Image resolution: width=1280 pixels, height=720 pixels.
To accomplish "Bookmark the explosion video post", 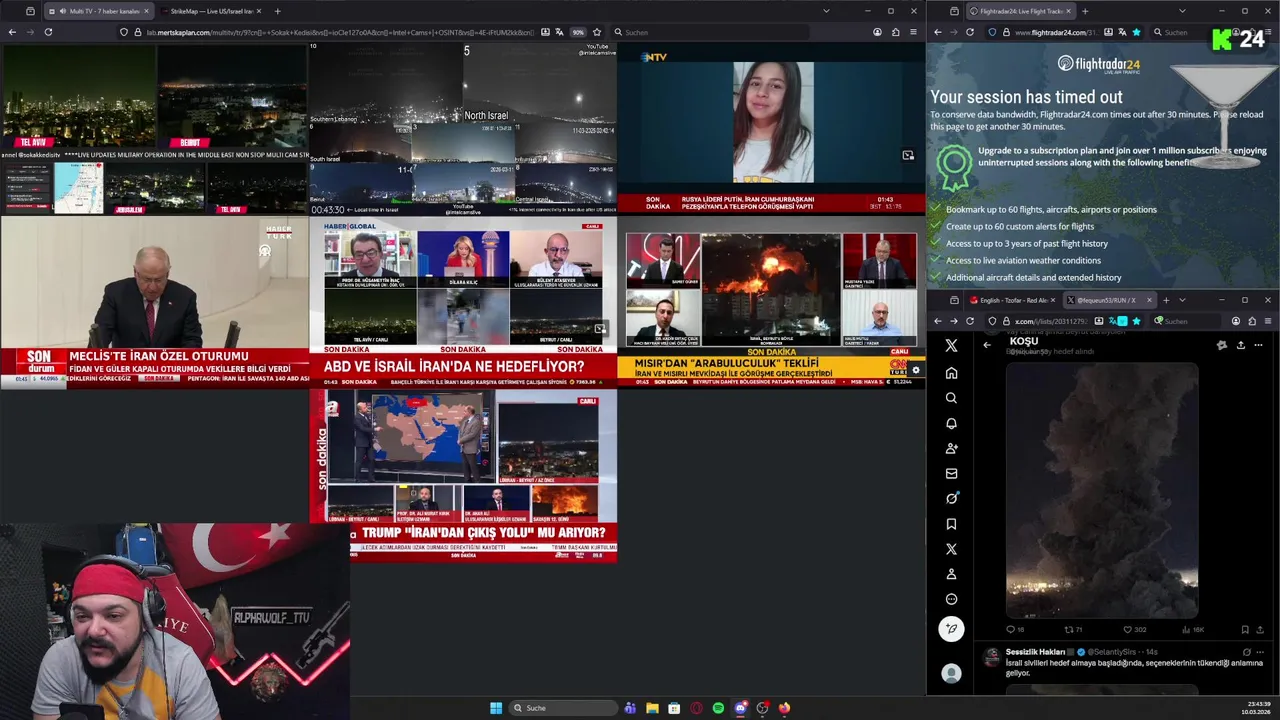I will 1245,629.
